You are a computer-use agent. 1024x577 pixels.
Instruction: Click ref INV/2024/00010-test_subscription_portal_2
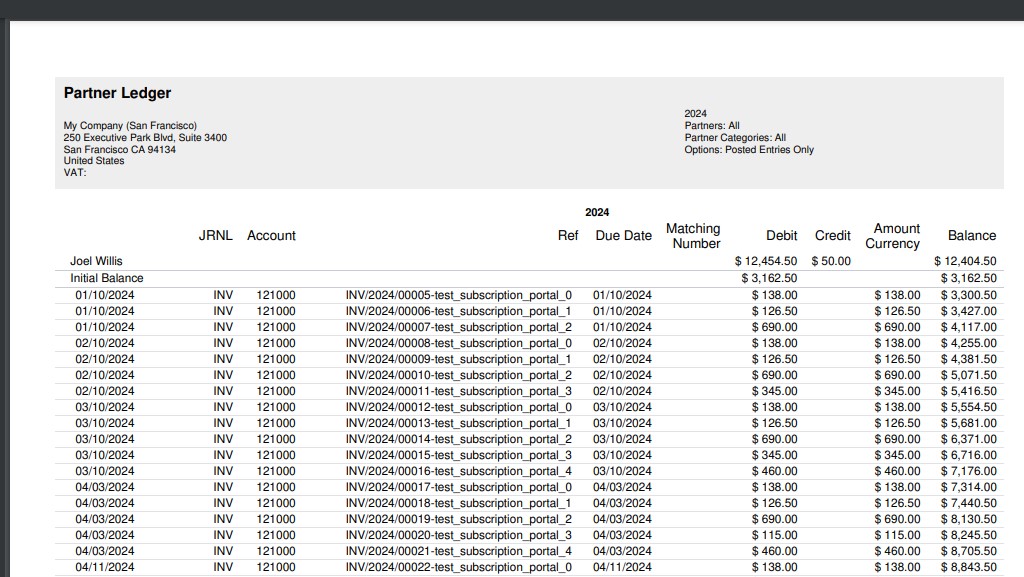click(458, 375)
